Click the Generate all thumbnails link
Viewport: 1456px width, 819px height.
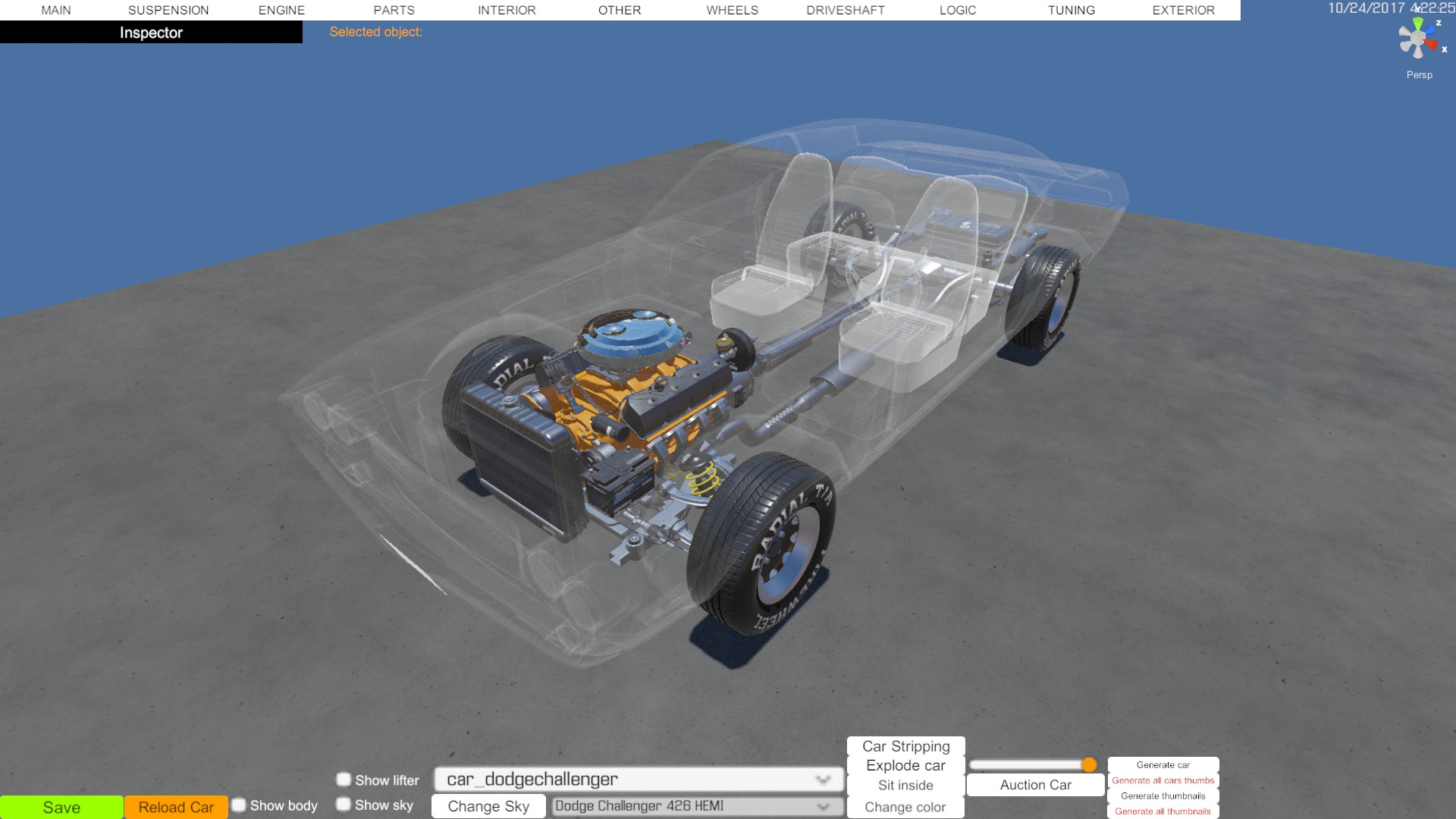tap(1163, 811)
